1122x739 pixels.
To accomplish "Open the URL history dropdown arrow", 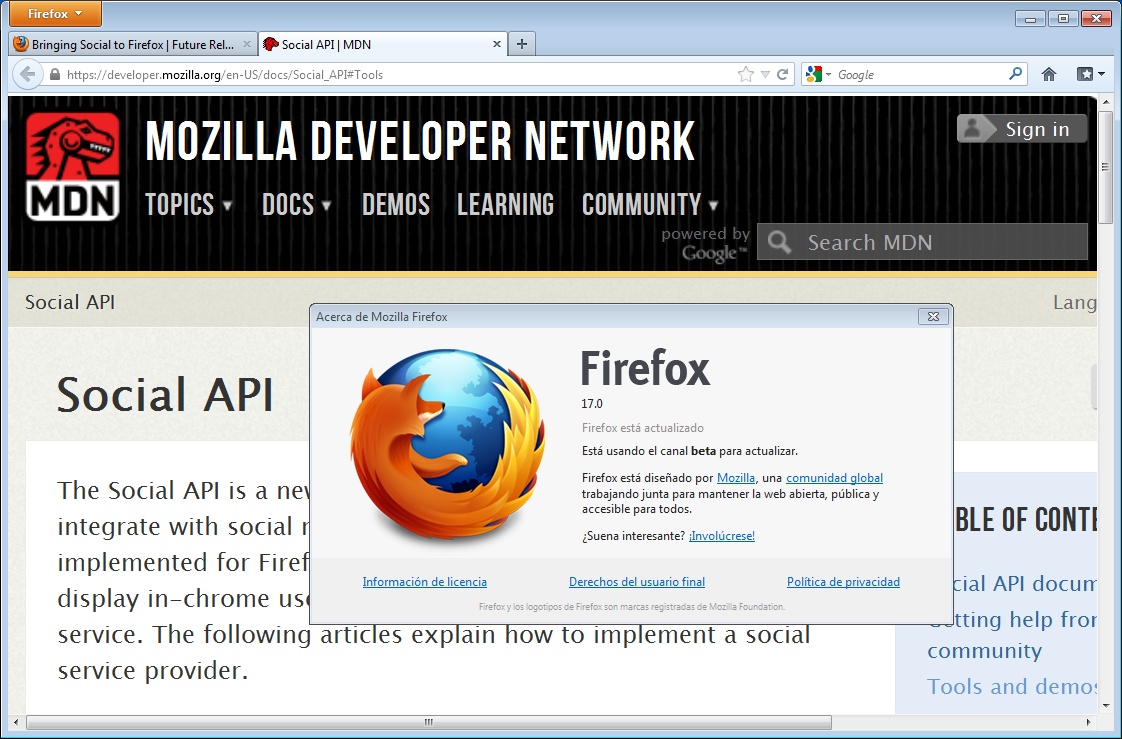I will pos(765,74).
